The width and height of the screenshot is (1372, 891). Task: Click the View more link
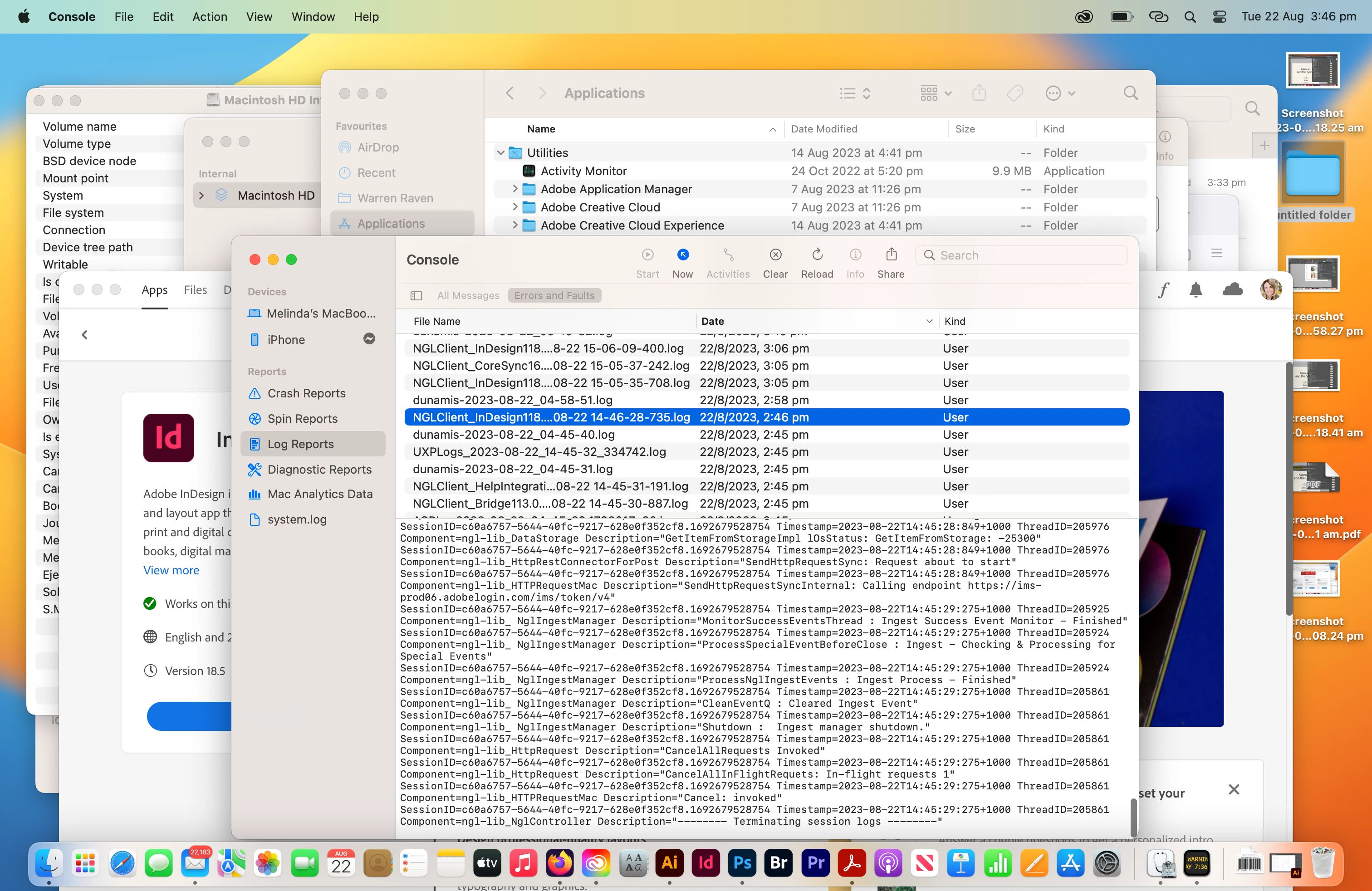point(171,570)
